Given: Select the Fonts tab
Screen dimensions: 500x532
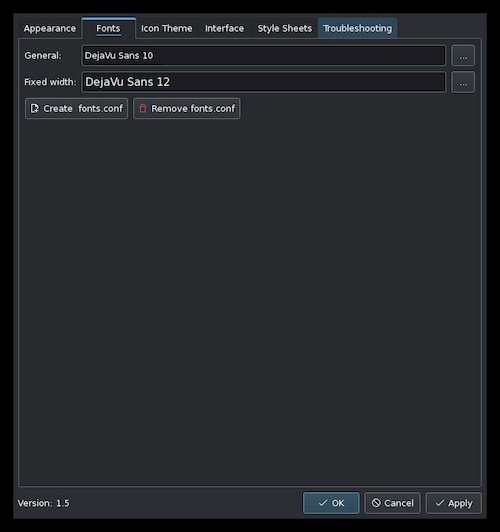Looking at the screenshot, I should pos(108,28).
